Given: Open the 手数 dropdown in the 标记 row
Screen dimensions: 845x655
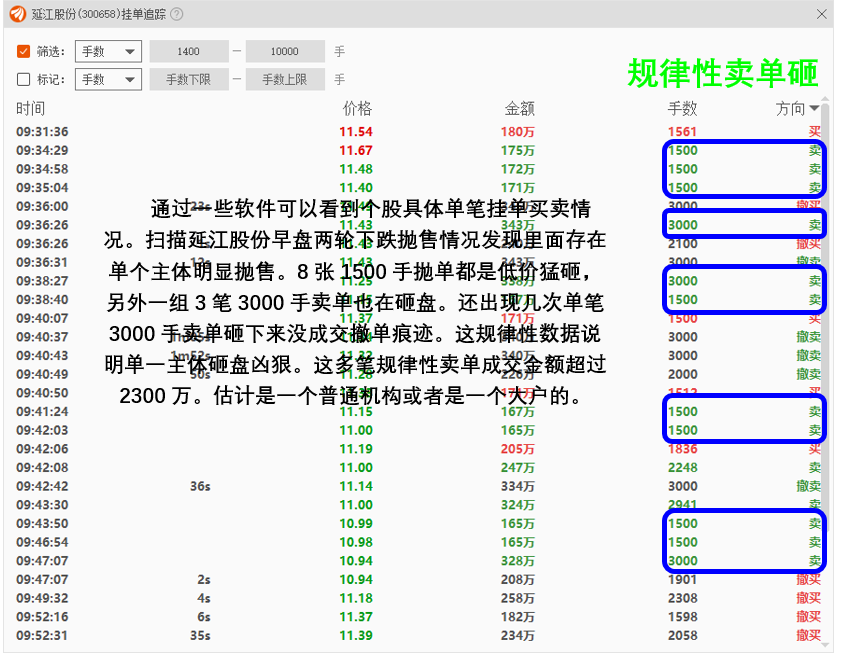Looking at the screenshot, I should (108, 80).
